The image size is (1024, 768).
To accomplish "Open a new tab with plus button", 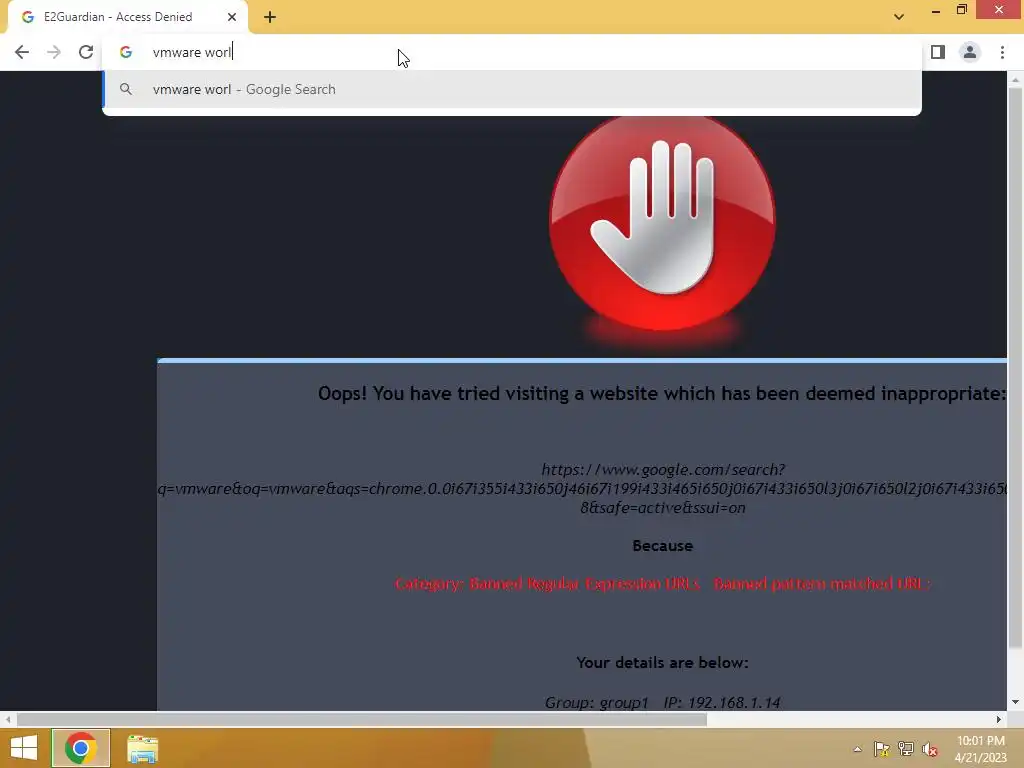I will [270, 17].
